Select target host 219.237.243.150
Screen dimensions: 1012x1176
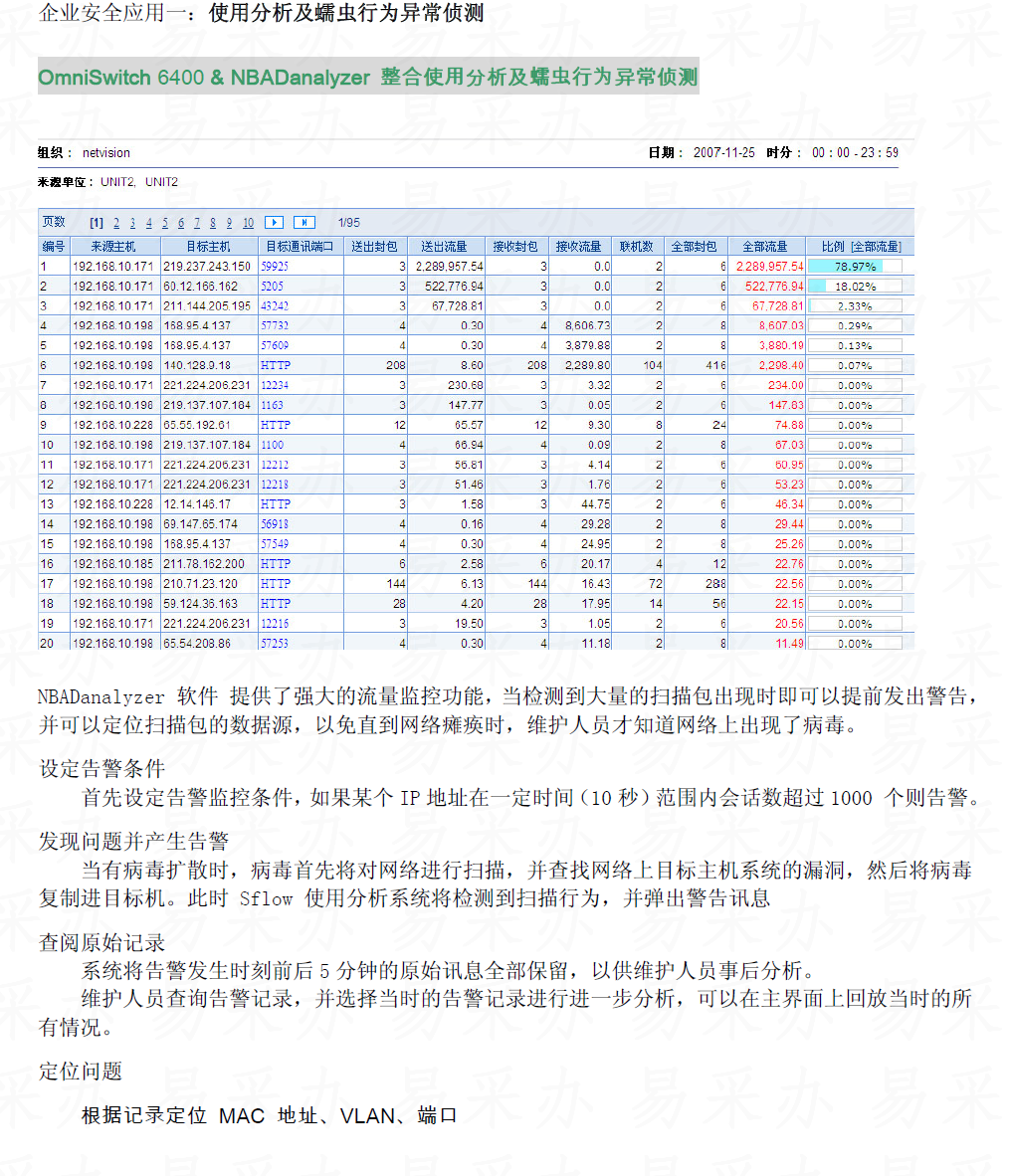point(207,267)
